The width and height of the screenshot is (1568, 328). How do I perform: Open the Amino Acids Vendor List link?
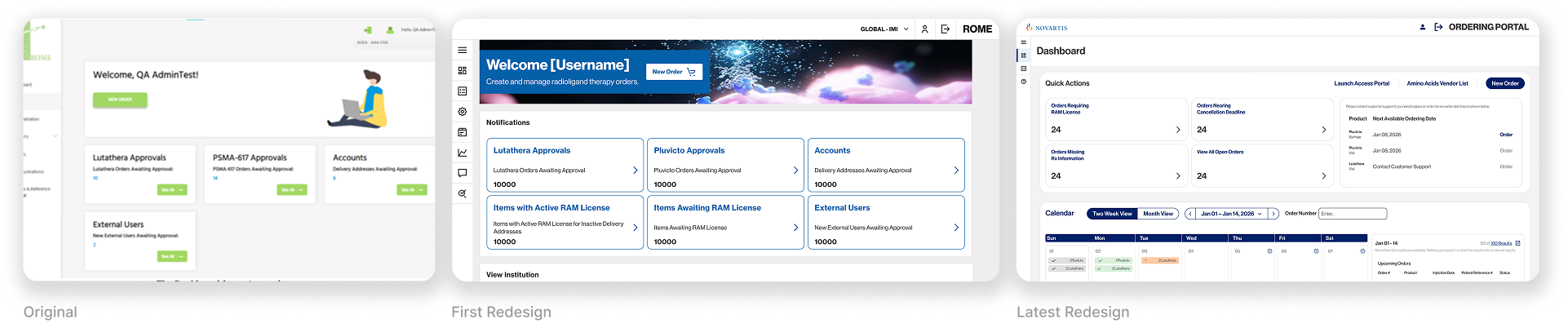click(1437, 83)
